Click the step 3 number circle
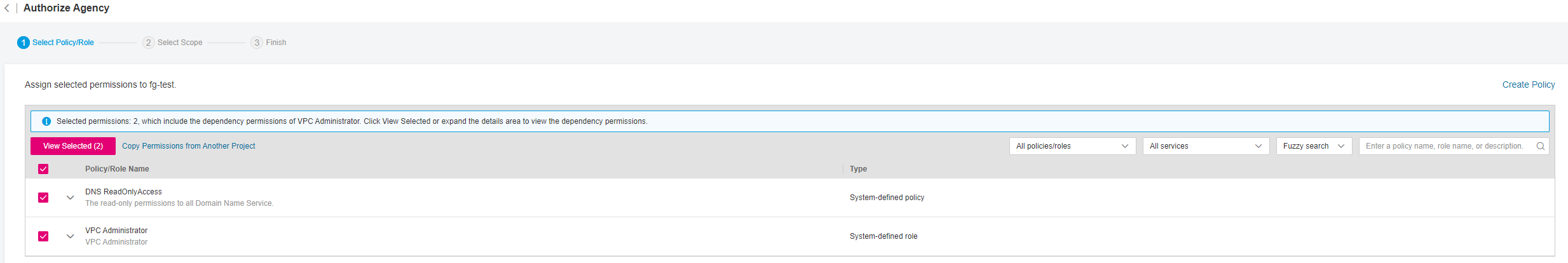The image size is (1568, 263). [257, 43]
